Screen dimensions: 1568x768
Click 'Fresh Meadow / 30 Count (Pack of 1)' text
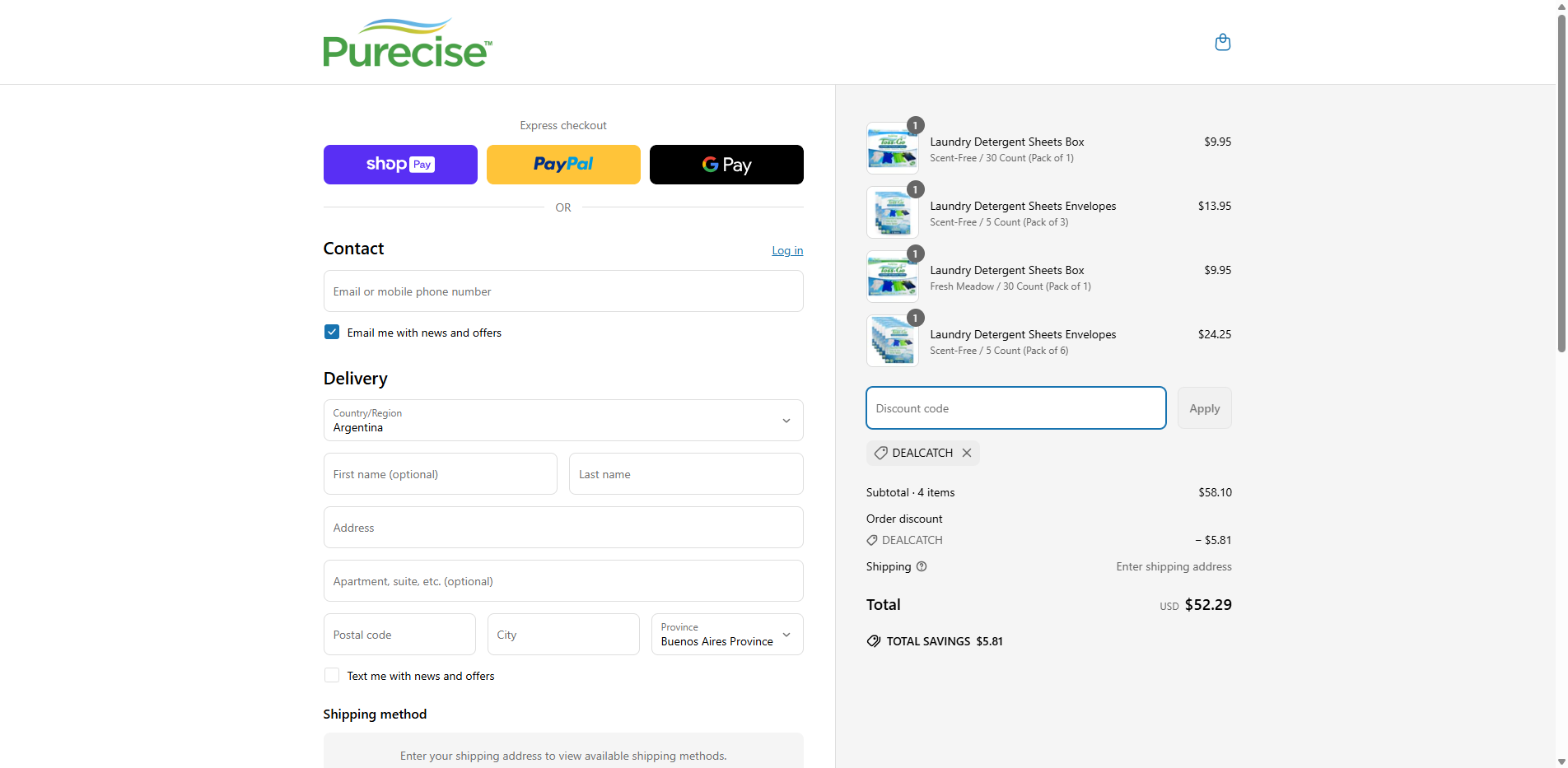click(1010, 286)
